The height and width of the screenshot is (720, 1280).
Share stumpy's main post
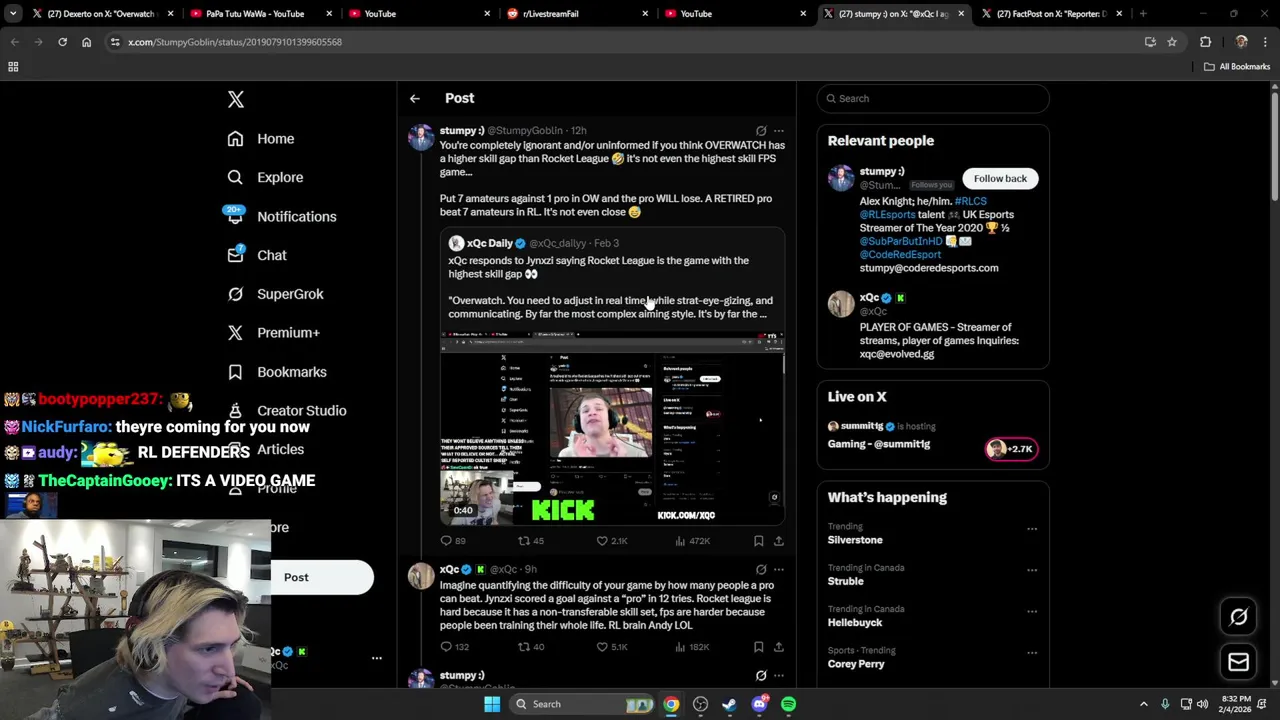coord(779,541)
